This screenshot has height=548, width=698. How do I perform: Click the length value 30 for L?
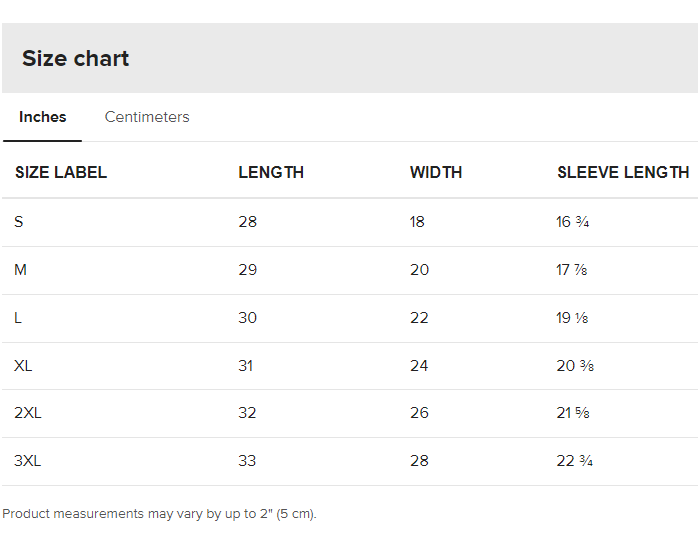248,318
